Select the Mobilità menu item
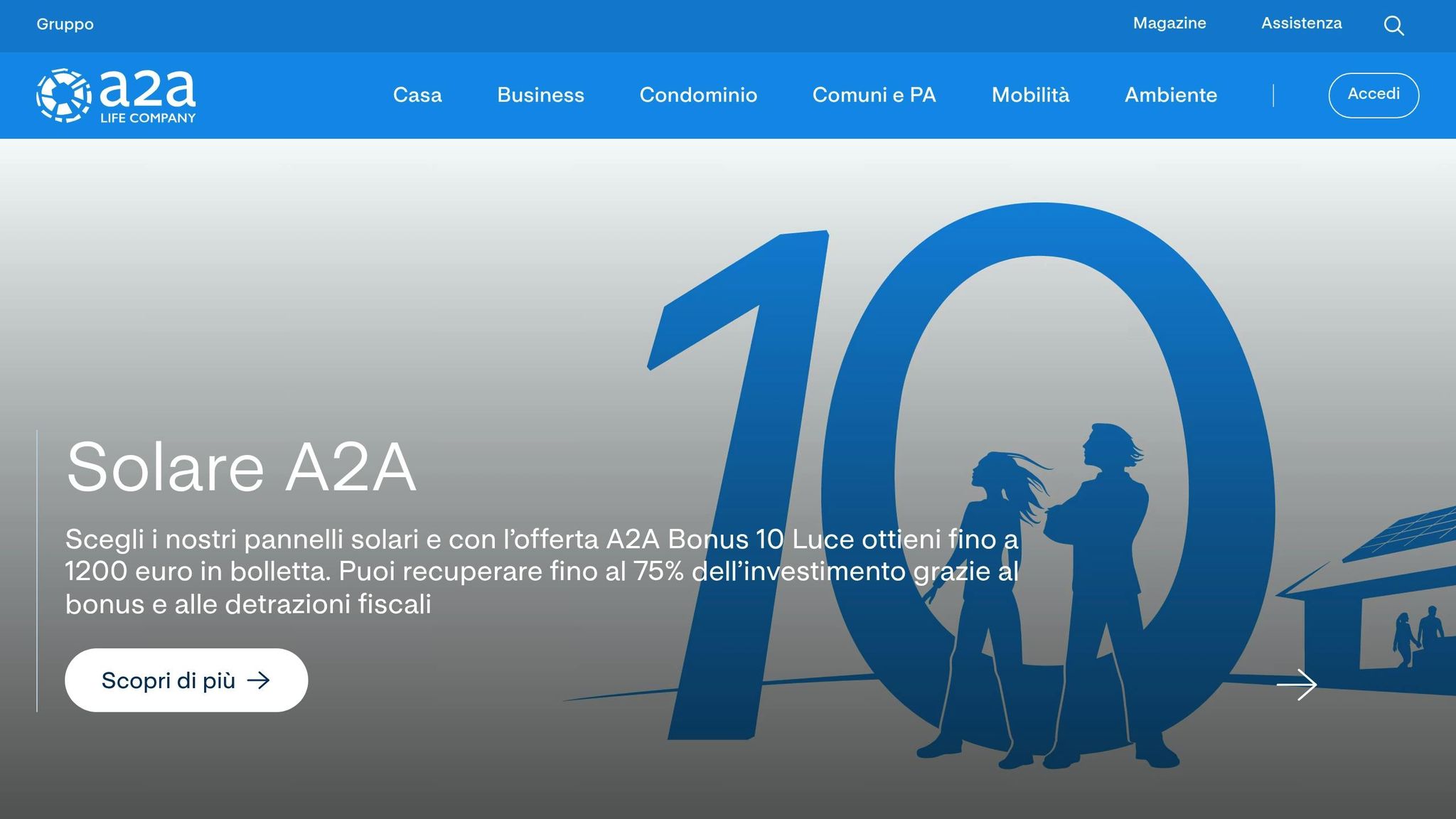 tap(1030, 95)
